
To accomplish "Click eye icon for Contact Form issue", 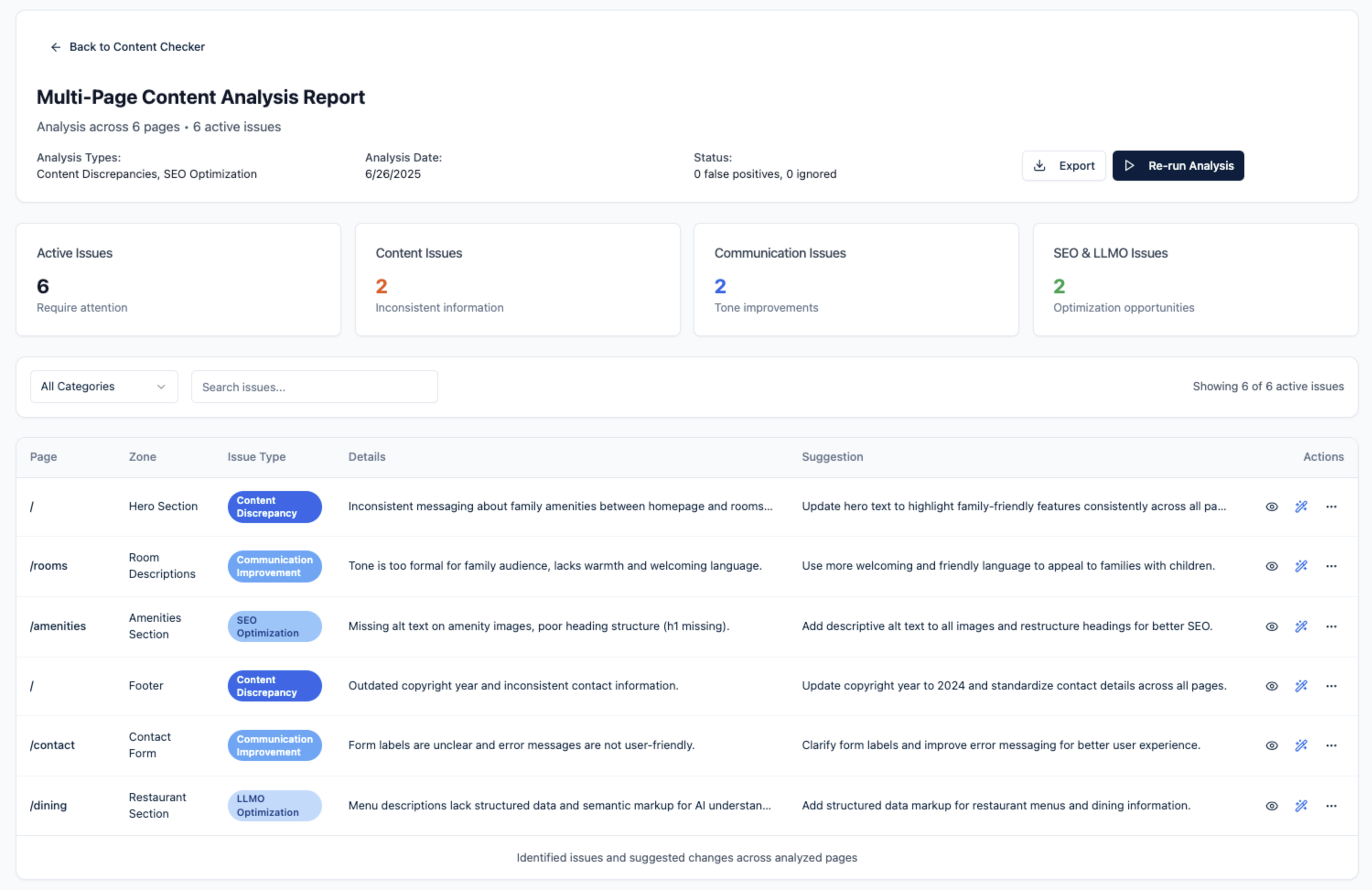I will coord(1272,745).
